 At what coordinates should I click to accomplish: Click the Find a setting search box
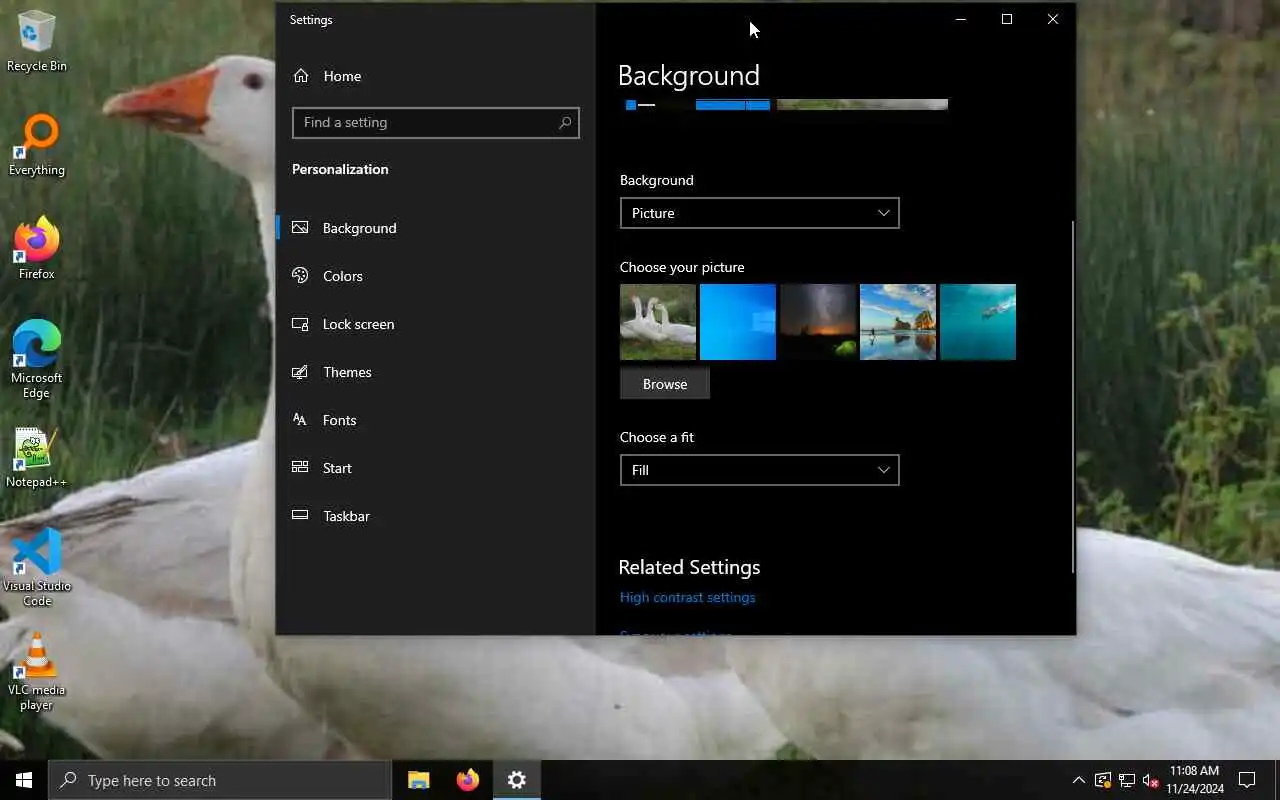tap(436, 123)
